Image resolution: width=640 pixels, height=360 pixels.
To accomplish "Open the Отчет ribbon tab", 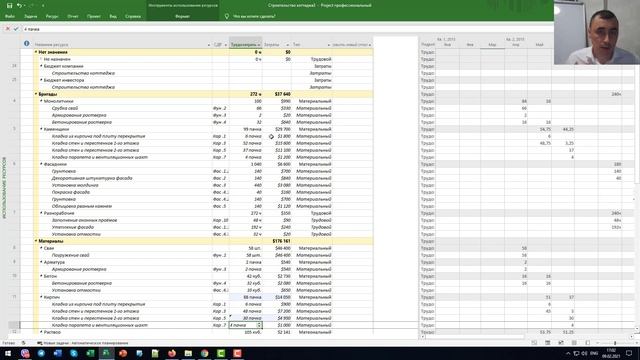I will [73, 16].
